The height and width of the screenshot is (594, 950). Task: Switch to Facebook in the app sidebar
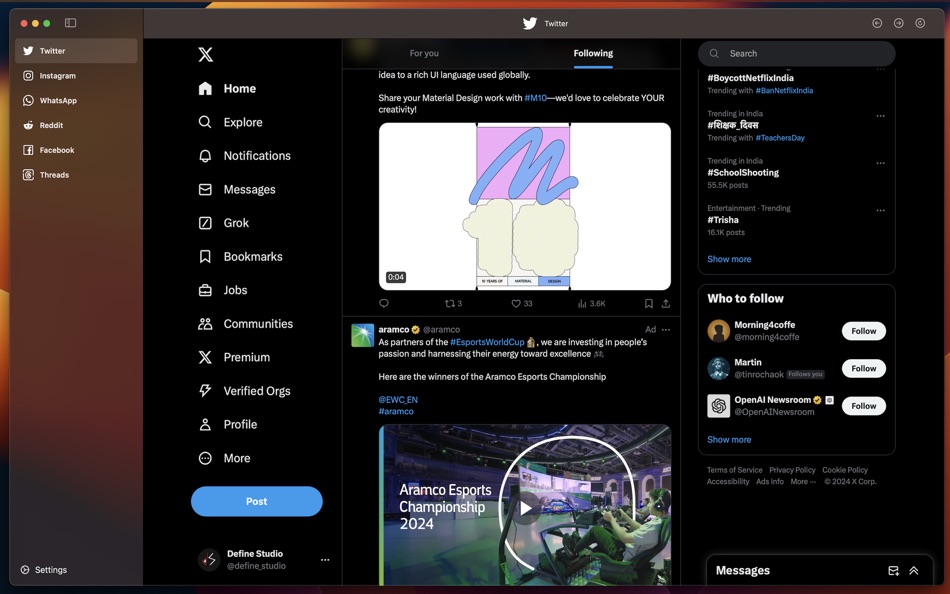tap(76, 150)
